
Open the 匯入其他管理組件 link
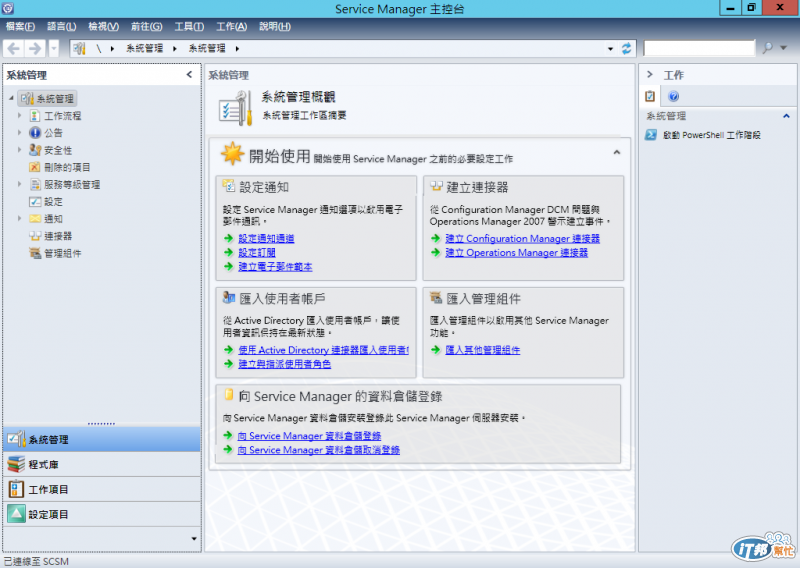click(483, 350)
